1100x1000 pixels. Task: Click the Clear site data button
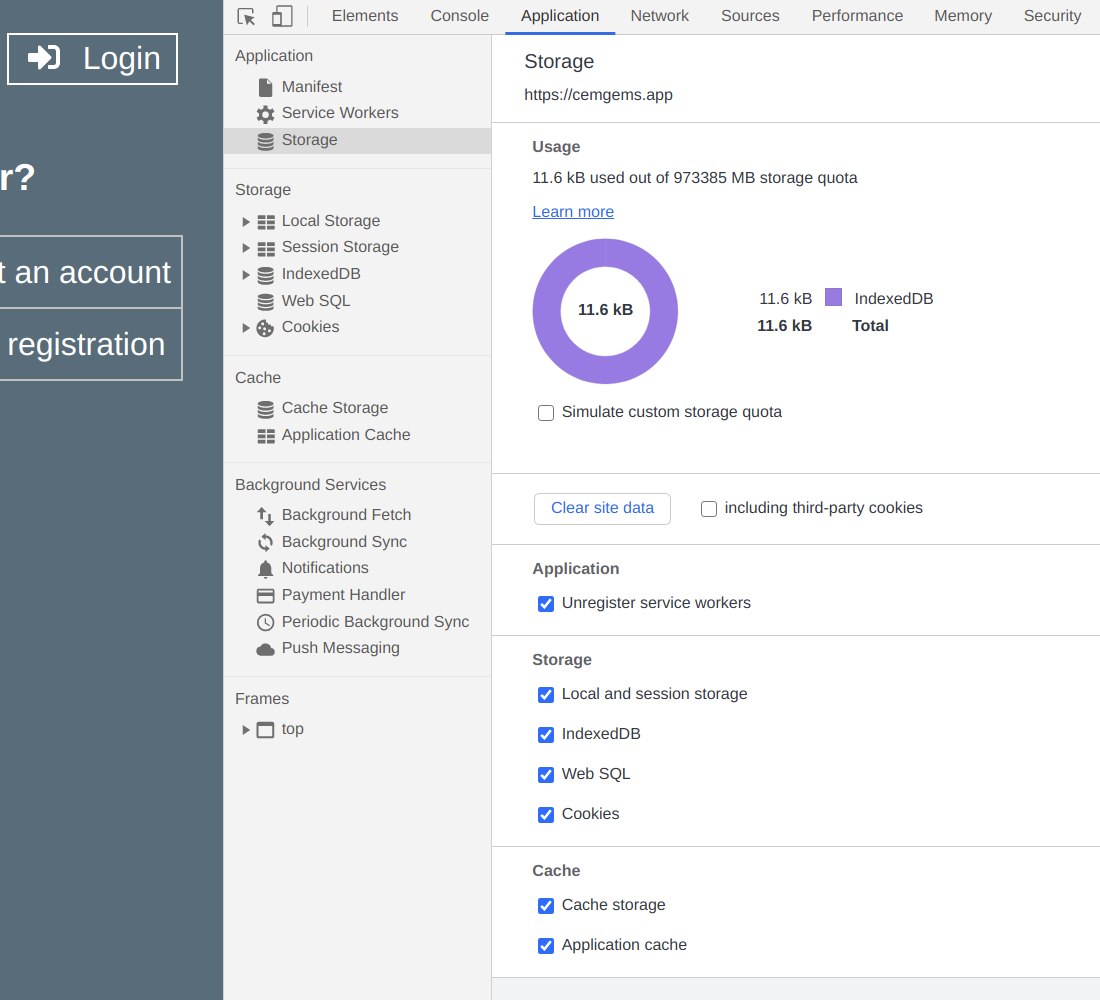[602, 508]
